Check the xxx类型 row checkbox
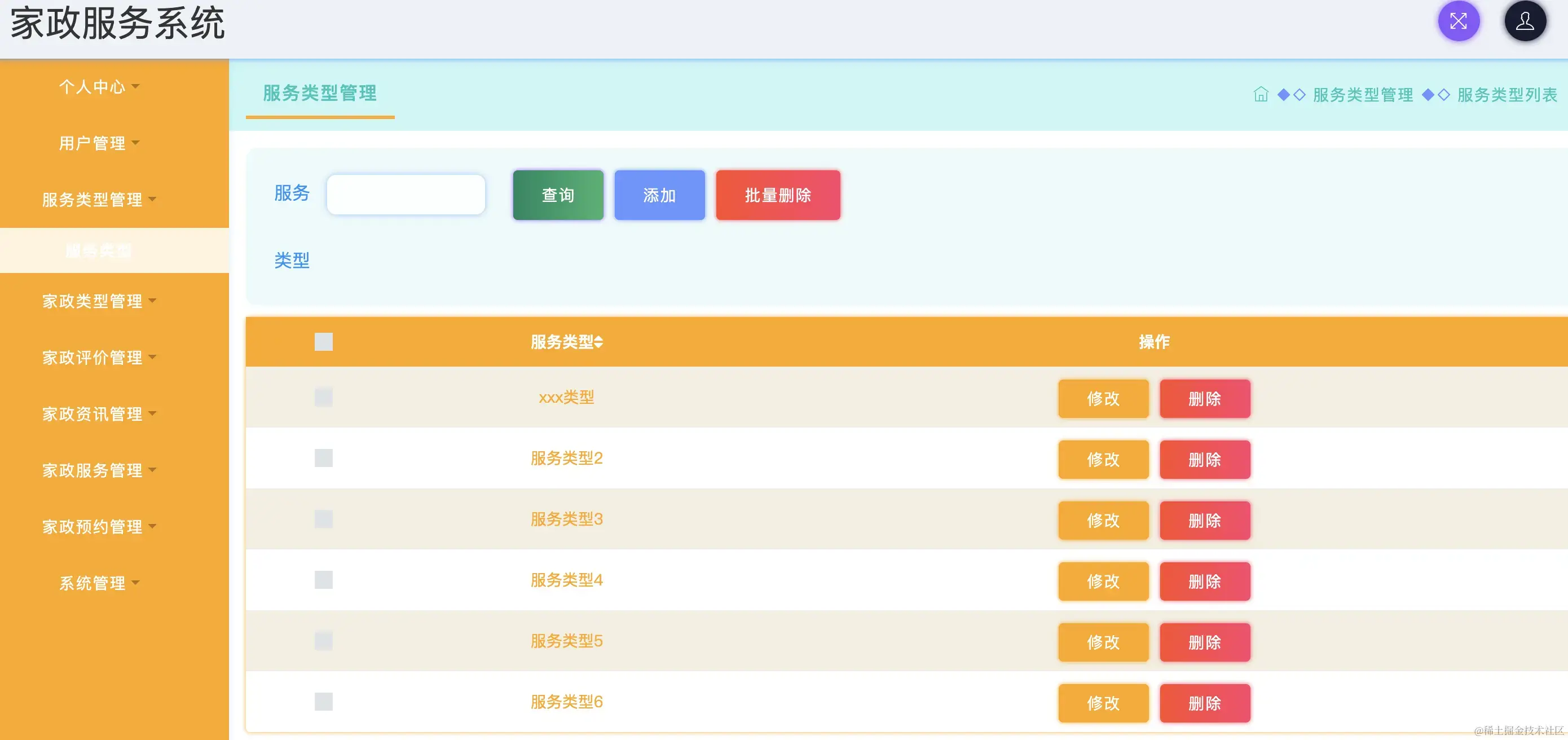The image size is (1568, 740). pos(323,398)
